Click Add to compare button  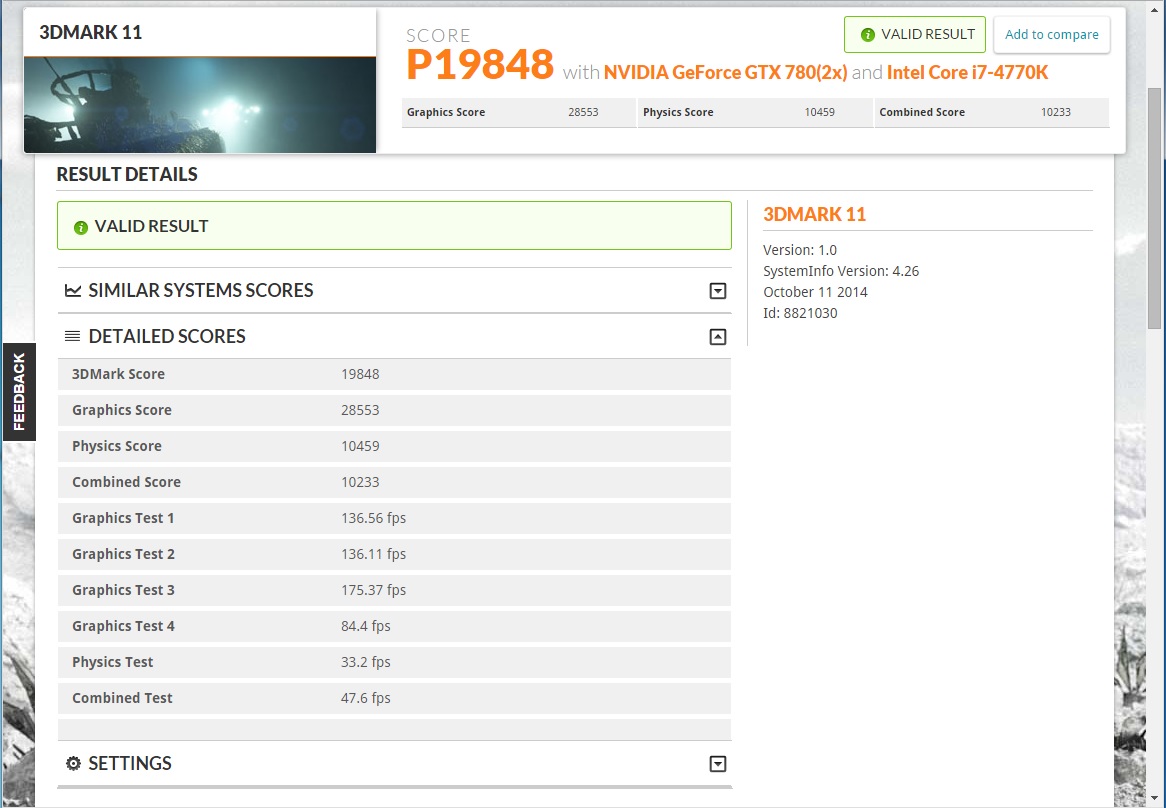point(1051,34)
